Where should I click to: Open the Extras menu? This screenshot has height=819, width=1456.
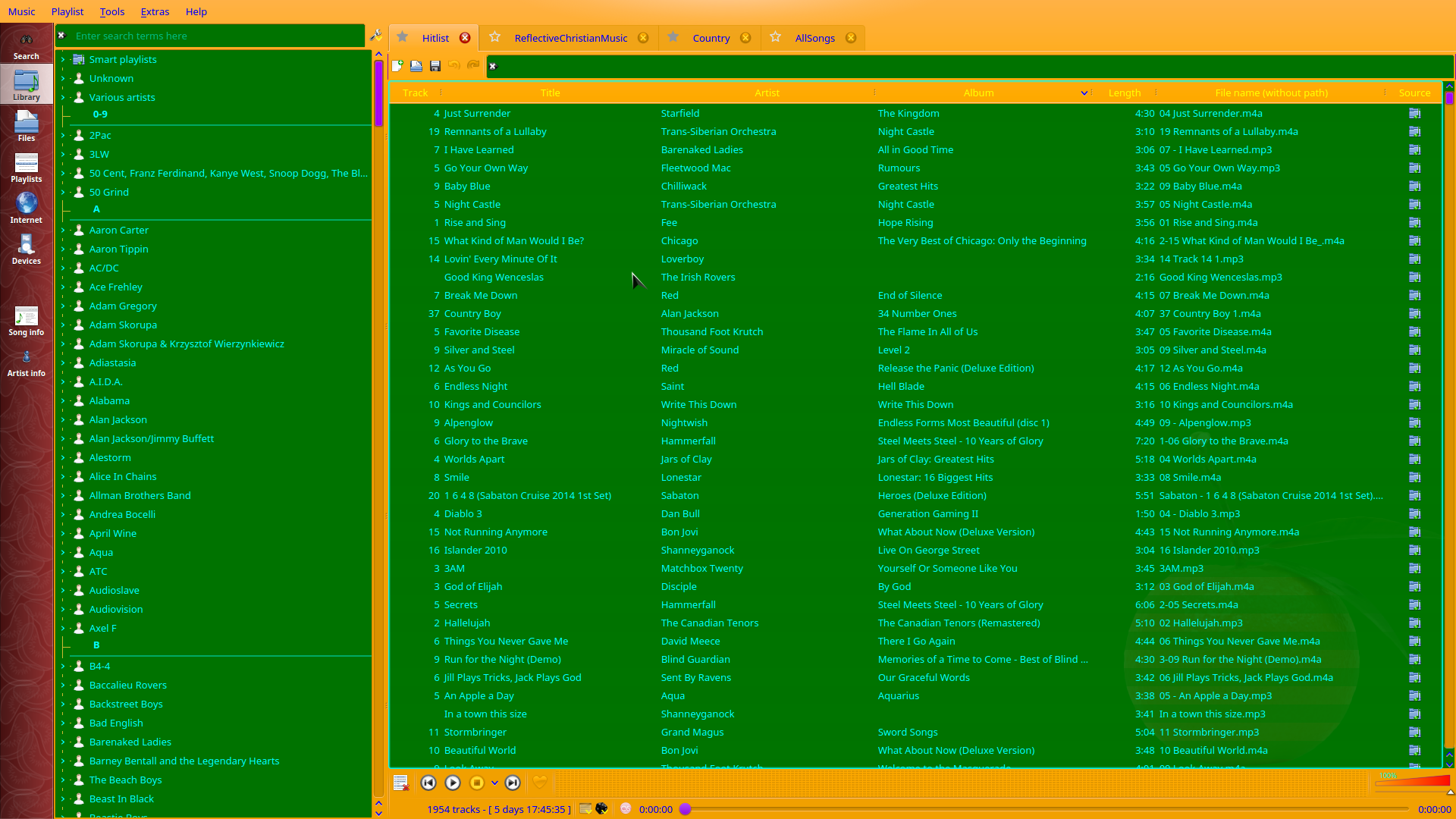point(155,11)
